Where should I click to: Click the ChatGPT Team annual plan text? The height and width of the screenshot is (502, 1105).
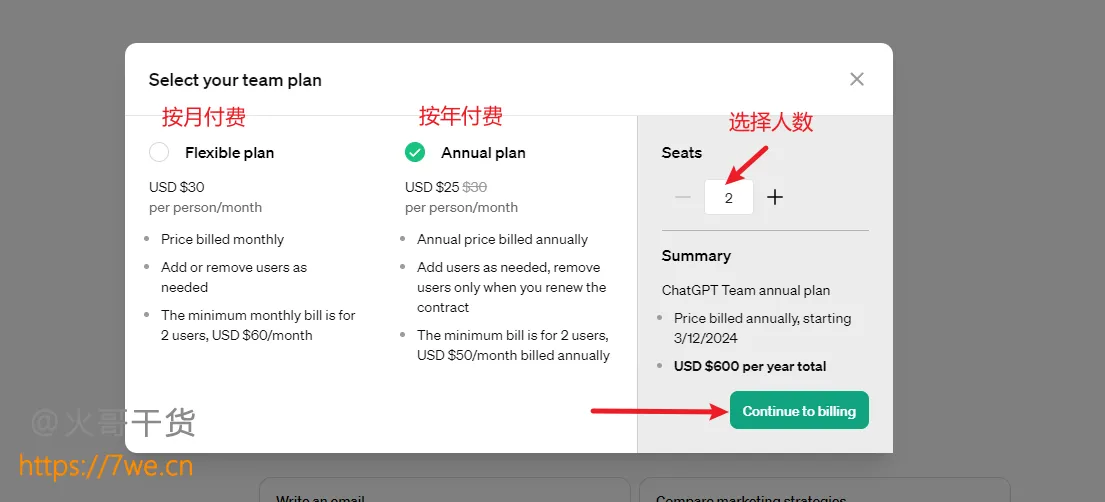coord(746,290)
